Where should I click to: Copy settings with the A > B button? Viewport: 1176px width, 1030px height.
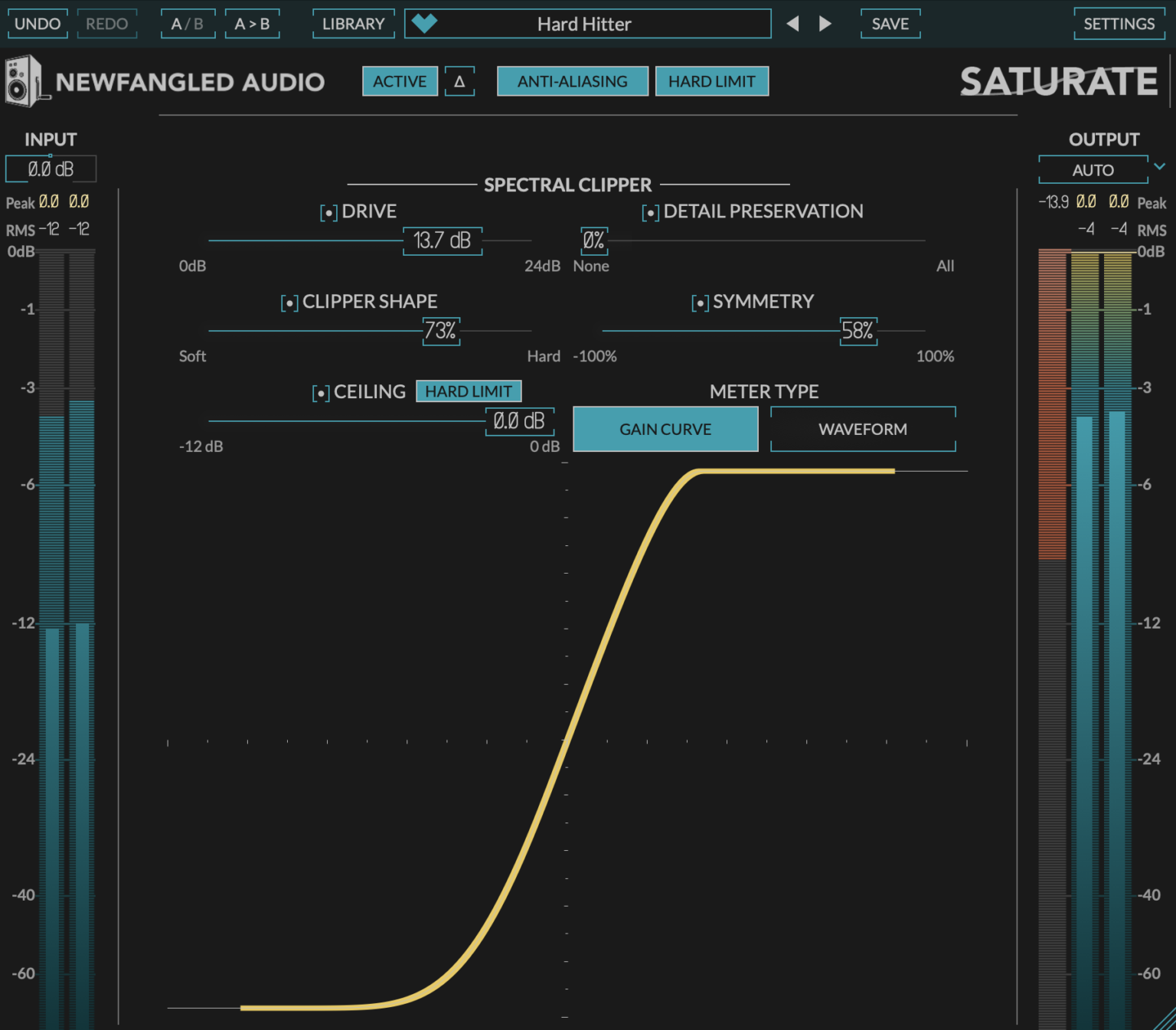tap(252, 24)
